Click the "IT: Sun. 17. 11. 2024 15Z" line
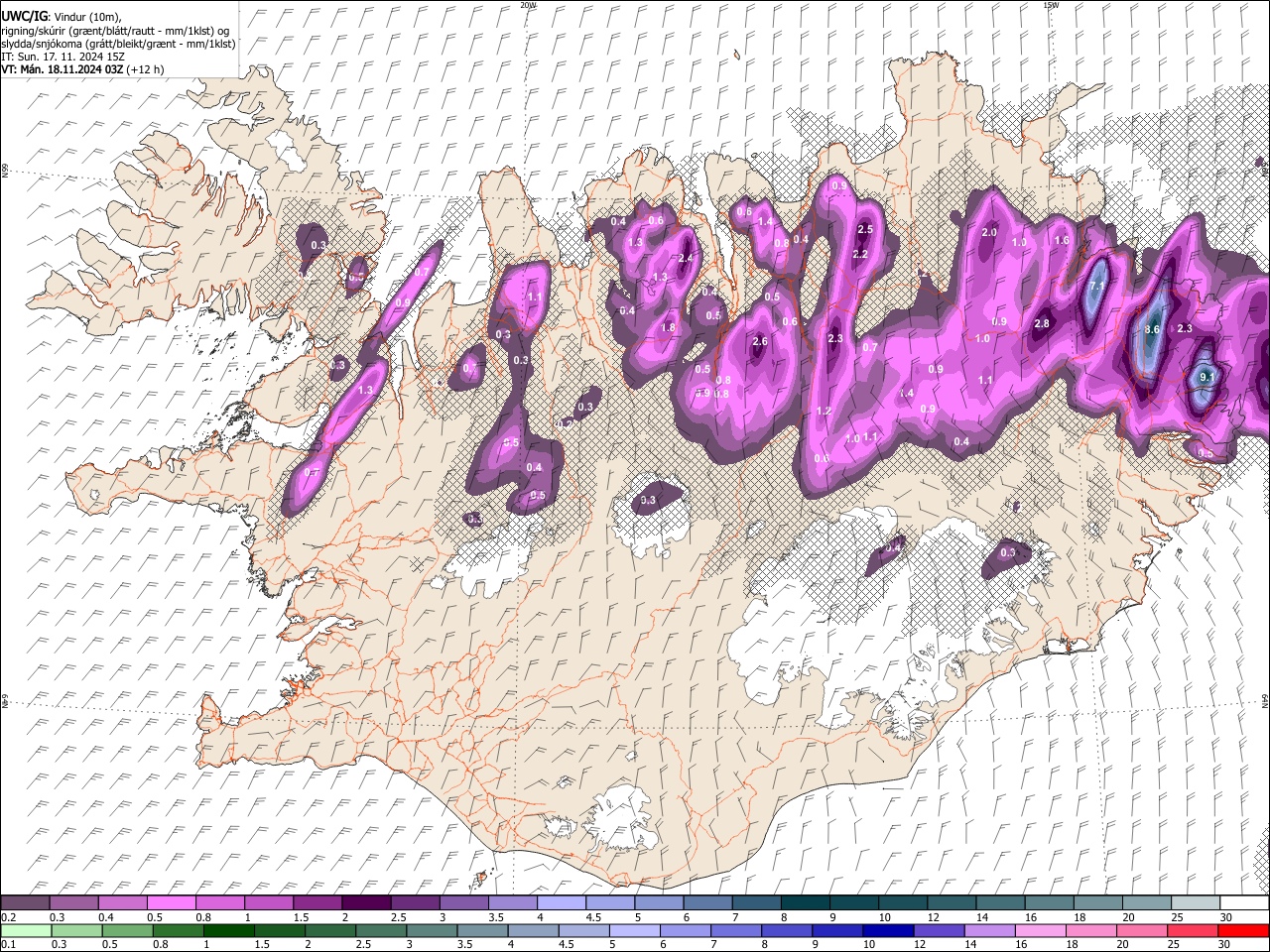1270x952 pixels. point(63,57)
